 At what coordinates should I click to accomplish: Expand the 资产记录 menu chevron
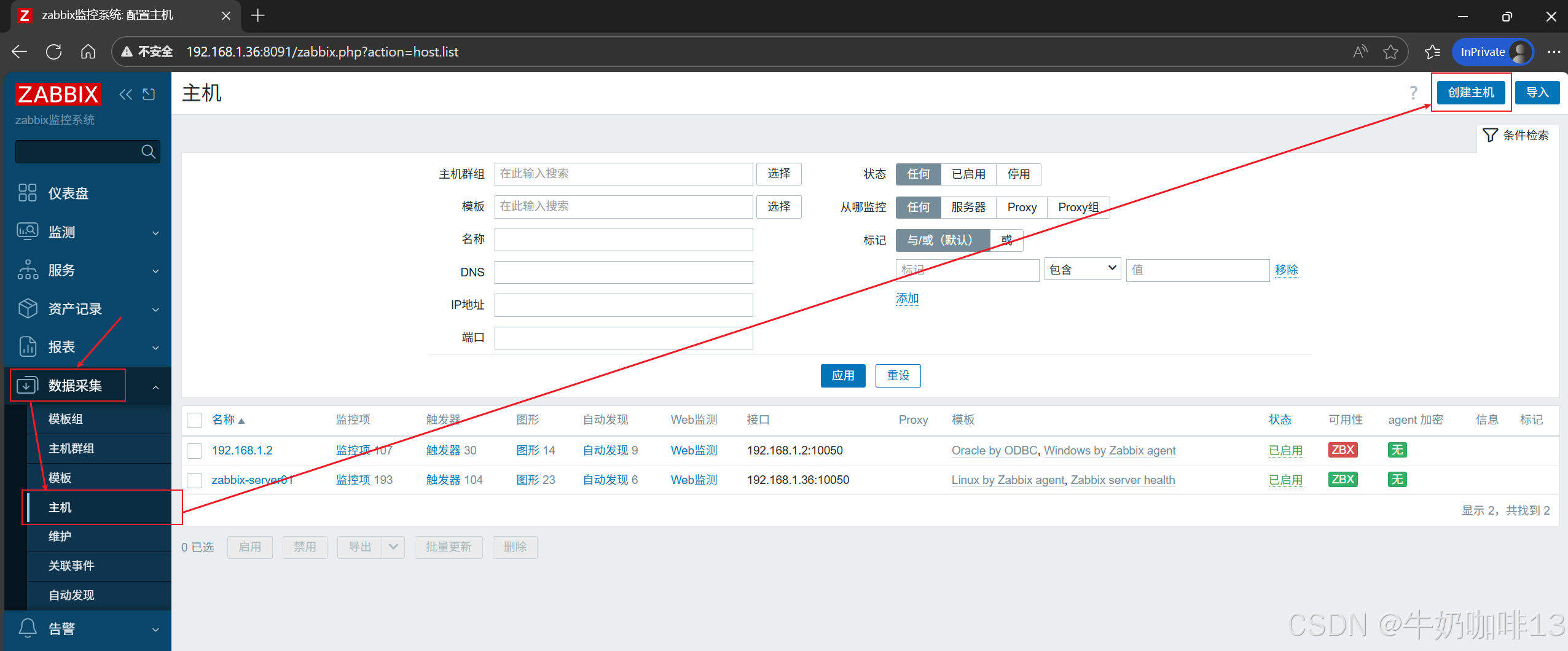155,310
